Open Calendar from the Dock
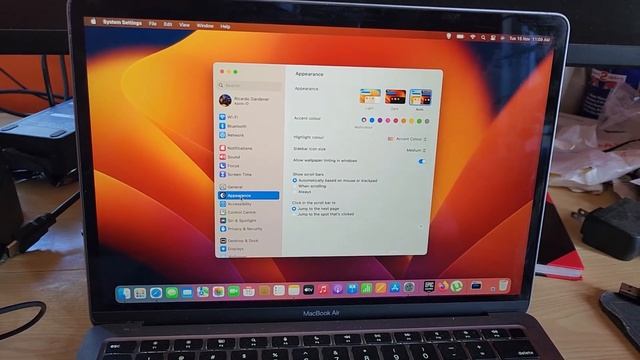This screenshot has height=360, width=640. click(249, 291)
